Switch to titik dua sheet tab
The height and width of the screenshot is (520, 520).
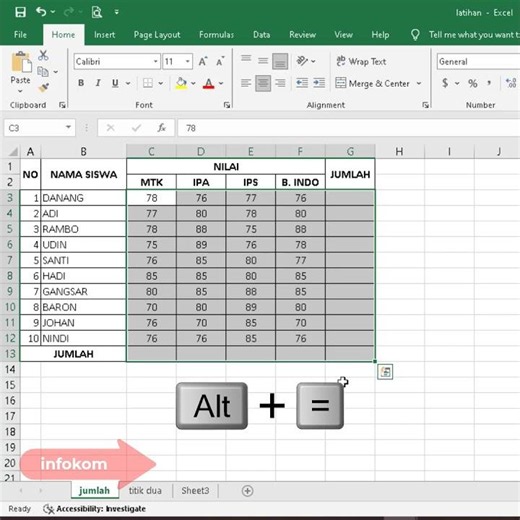pos(145,491)
